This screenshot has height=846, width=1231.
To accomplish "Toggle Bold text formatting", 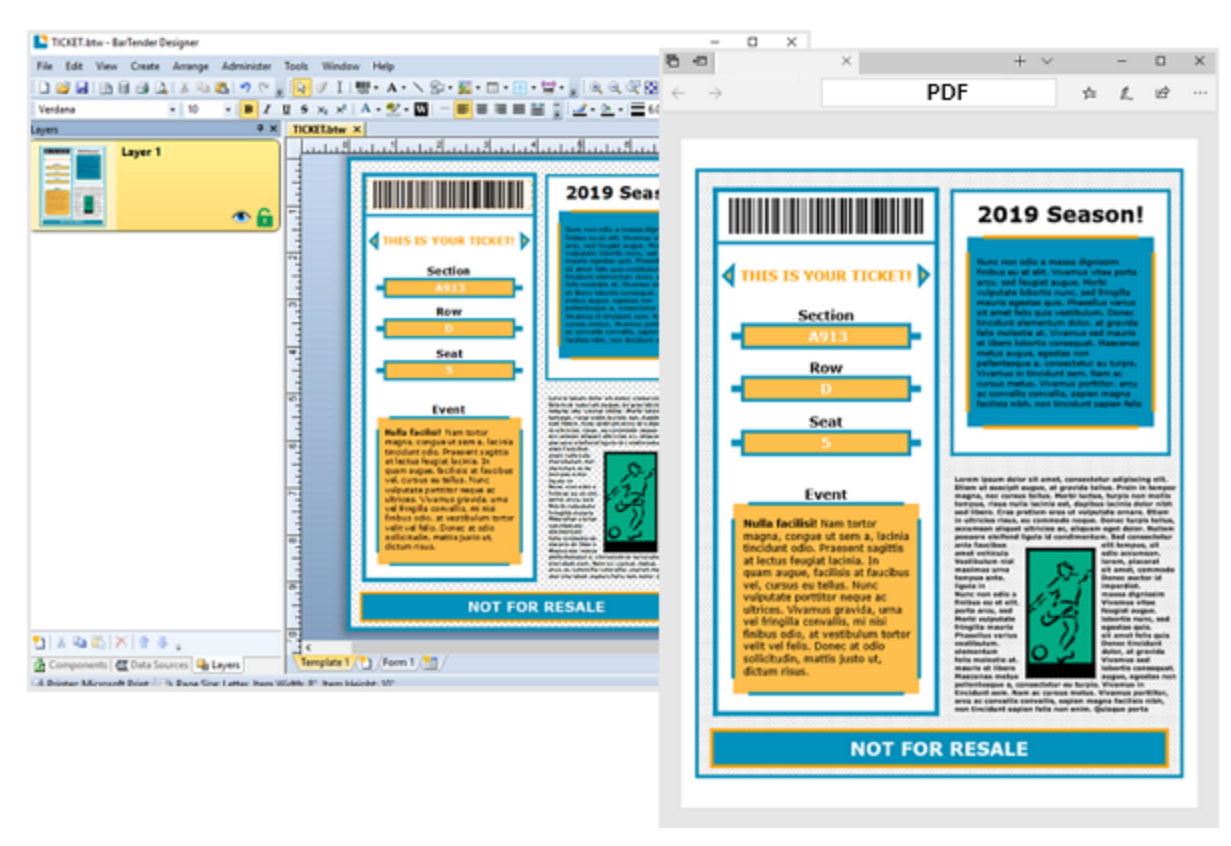I will pyautogui.click(x=248, y=109).
